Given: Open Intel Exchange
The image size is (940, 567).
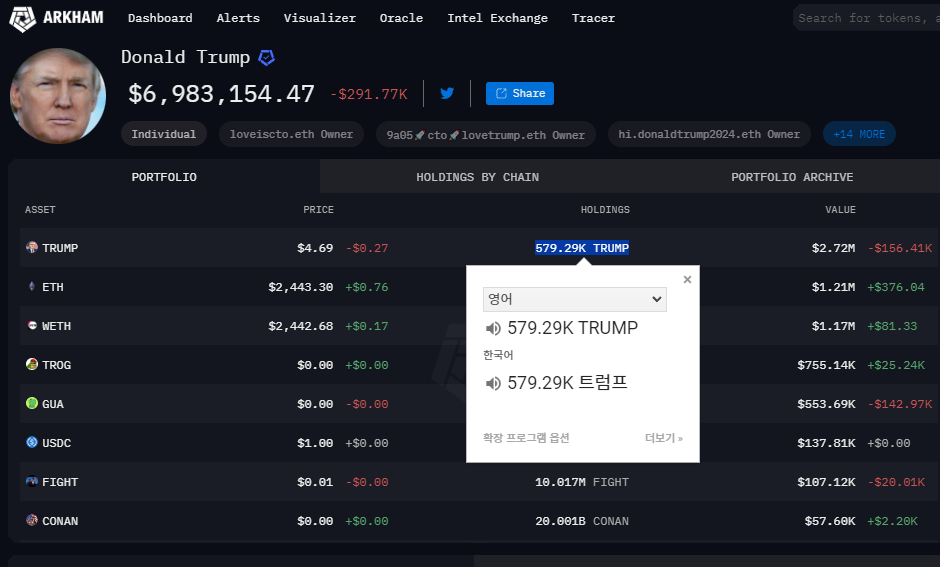Looking at the screenshot, I should coord(498,18).
